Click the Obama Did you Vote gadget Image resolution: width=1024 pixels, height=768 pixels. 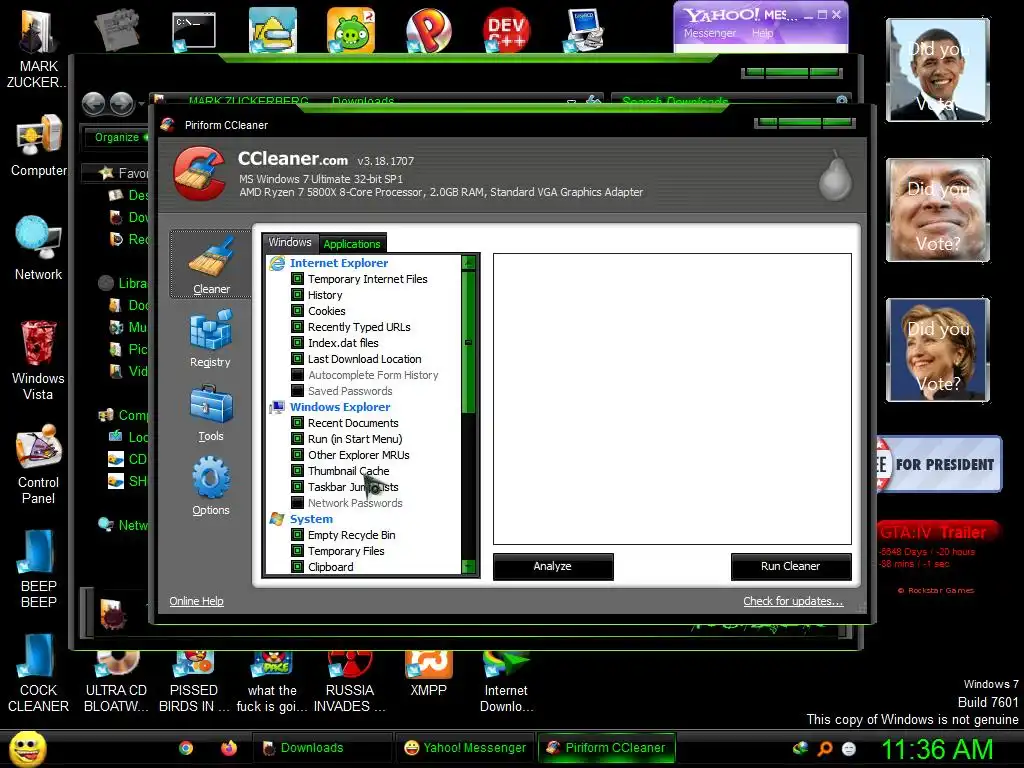(938, 70)
